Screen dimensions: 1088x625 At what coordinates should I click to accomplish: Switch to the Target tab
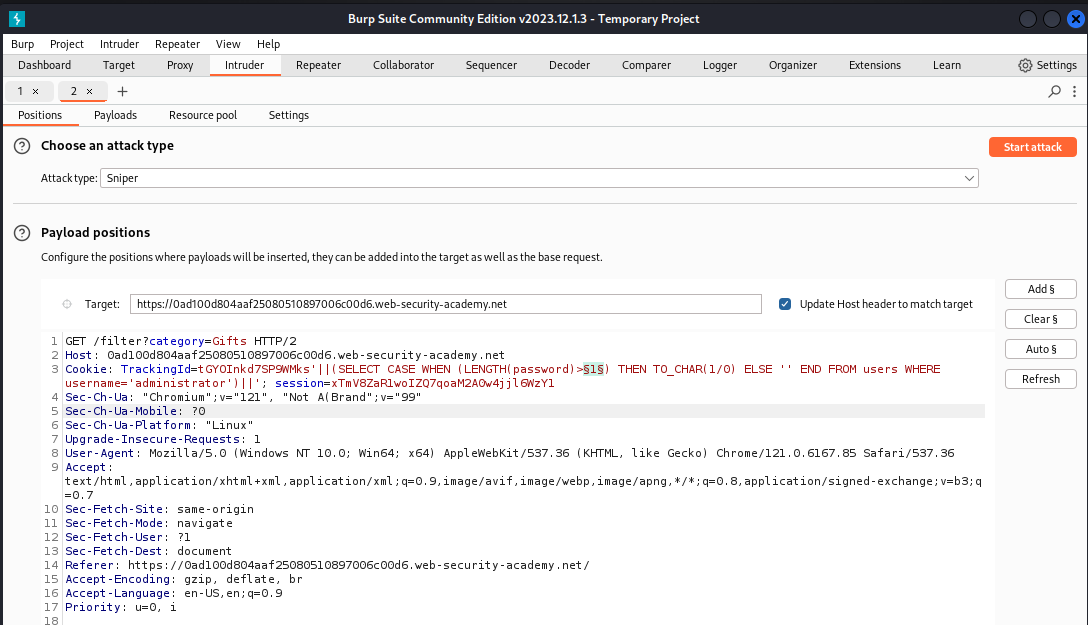pyautogui.click(x=119, y=65)
